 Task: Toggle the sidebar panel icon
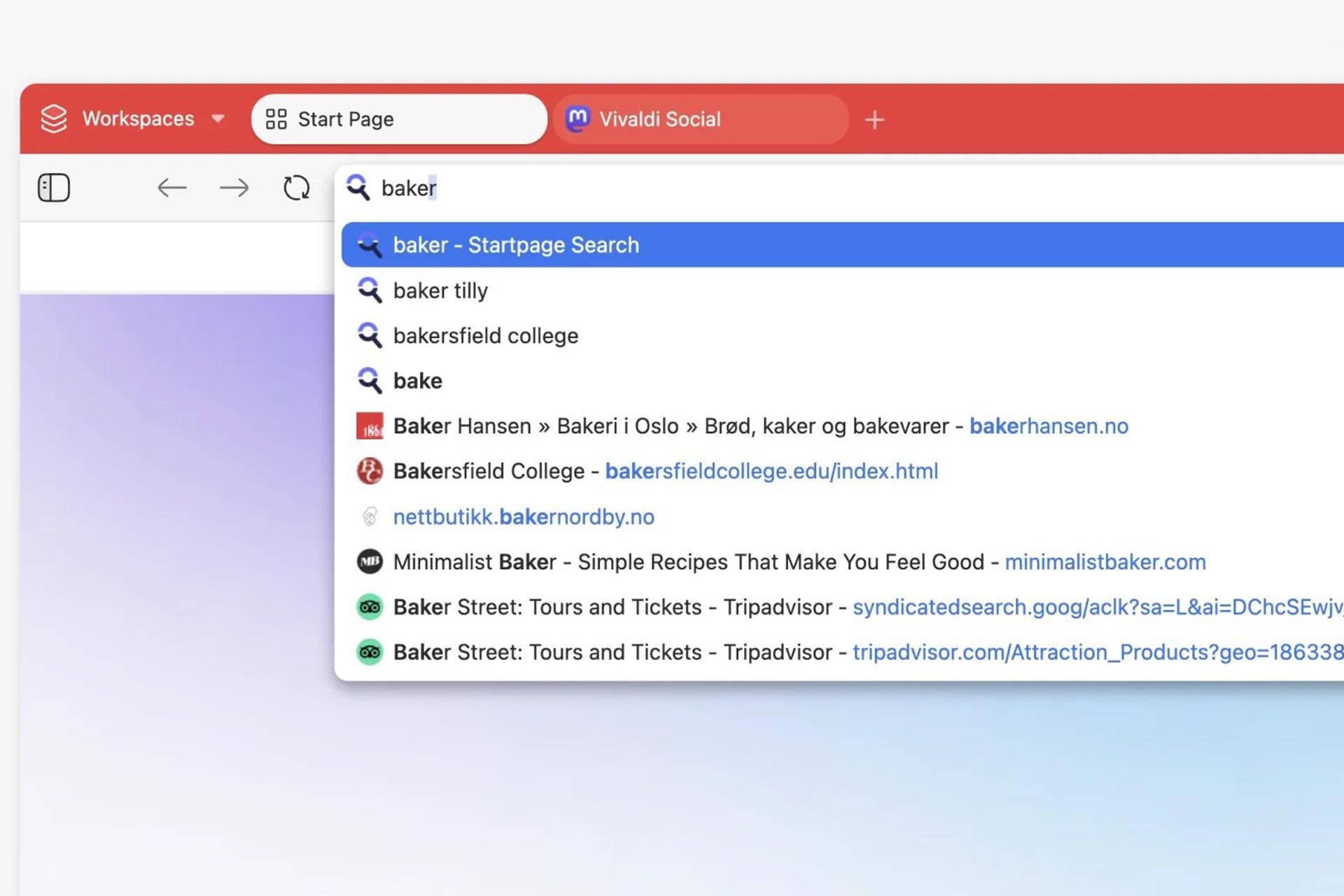[x=54, y=188]
